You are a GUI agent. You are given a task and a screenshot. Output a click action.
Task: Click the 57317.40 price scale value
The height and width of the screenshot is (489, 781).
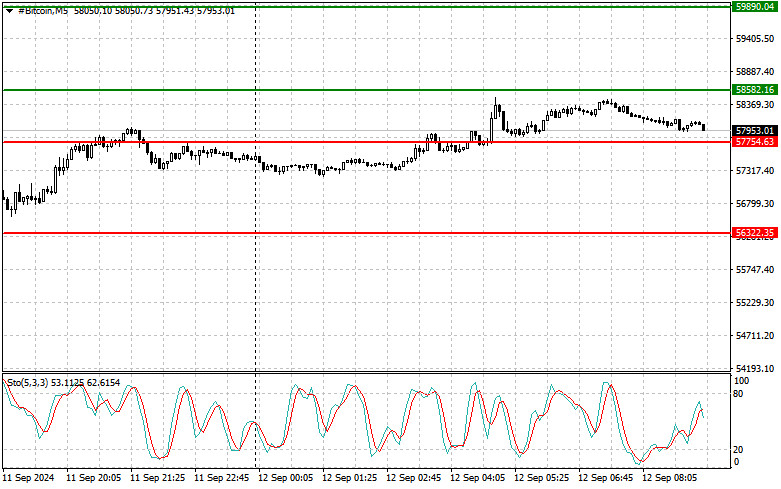755,171
